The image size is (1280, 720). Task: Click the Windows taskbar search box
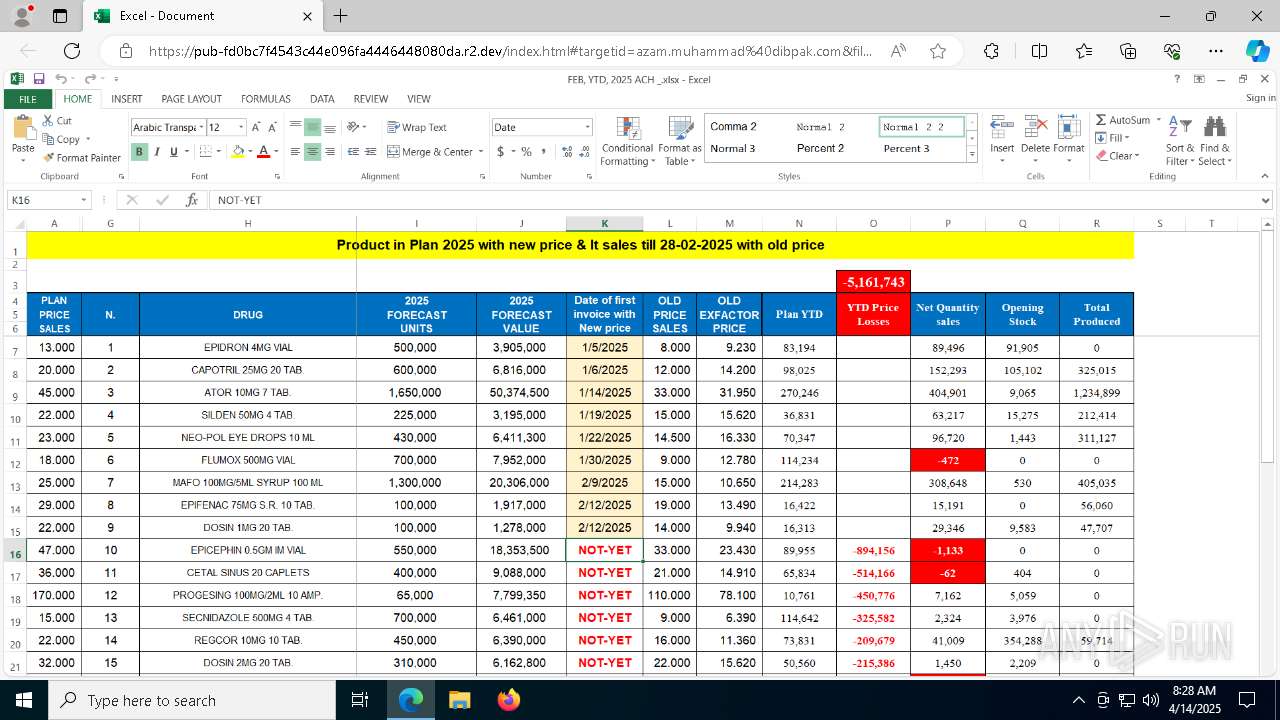click(191, 700)
